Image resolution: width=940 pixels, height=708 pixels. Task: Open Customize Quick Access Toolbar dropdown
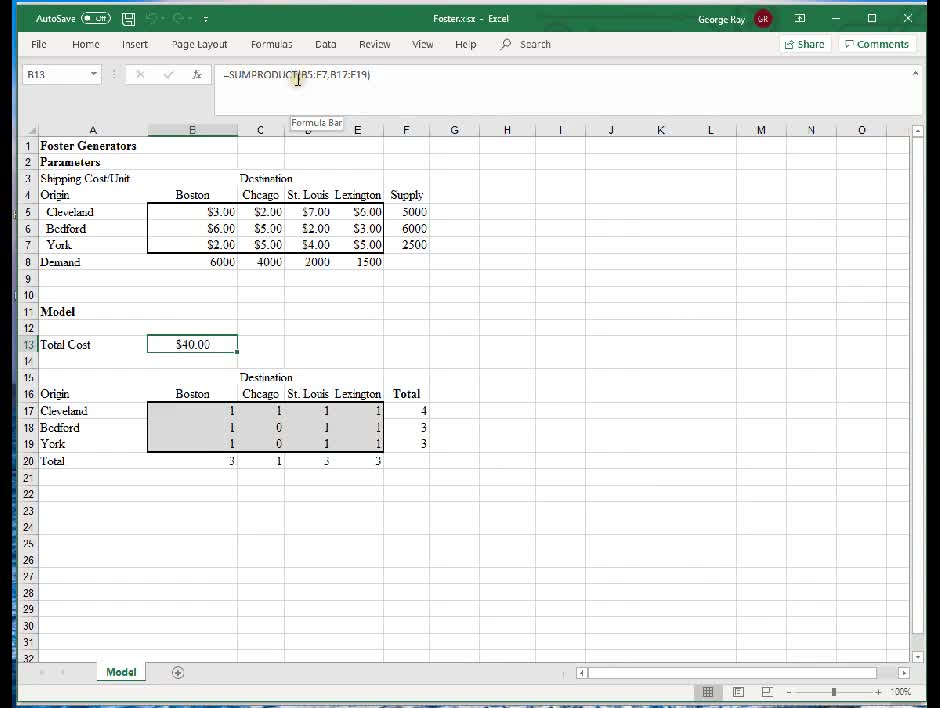(206, 19)
